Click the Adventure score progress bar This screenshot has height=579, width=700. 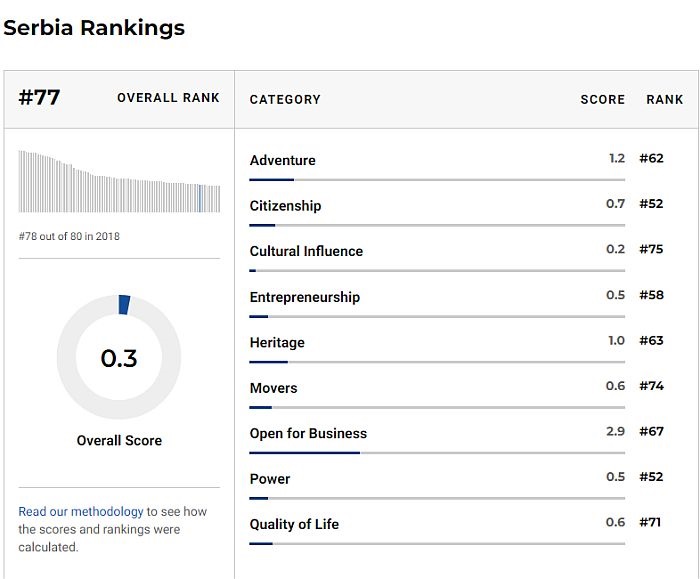pos(436,180)
